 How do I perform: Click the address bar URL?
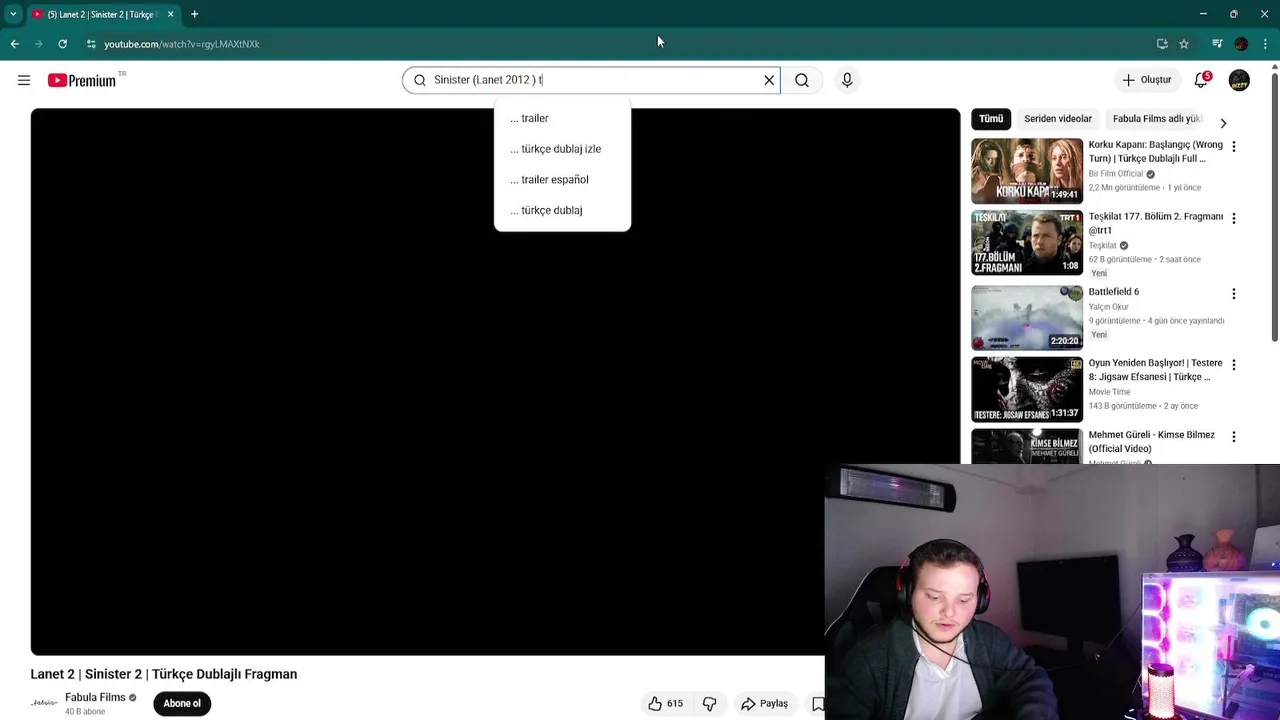coord(182,44)
